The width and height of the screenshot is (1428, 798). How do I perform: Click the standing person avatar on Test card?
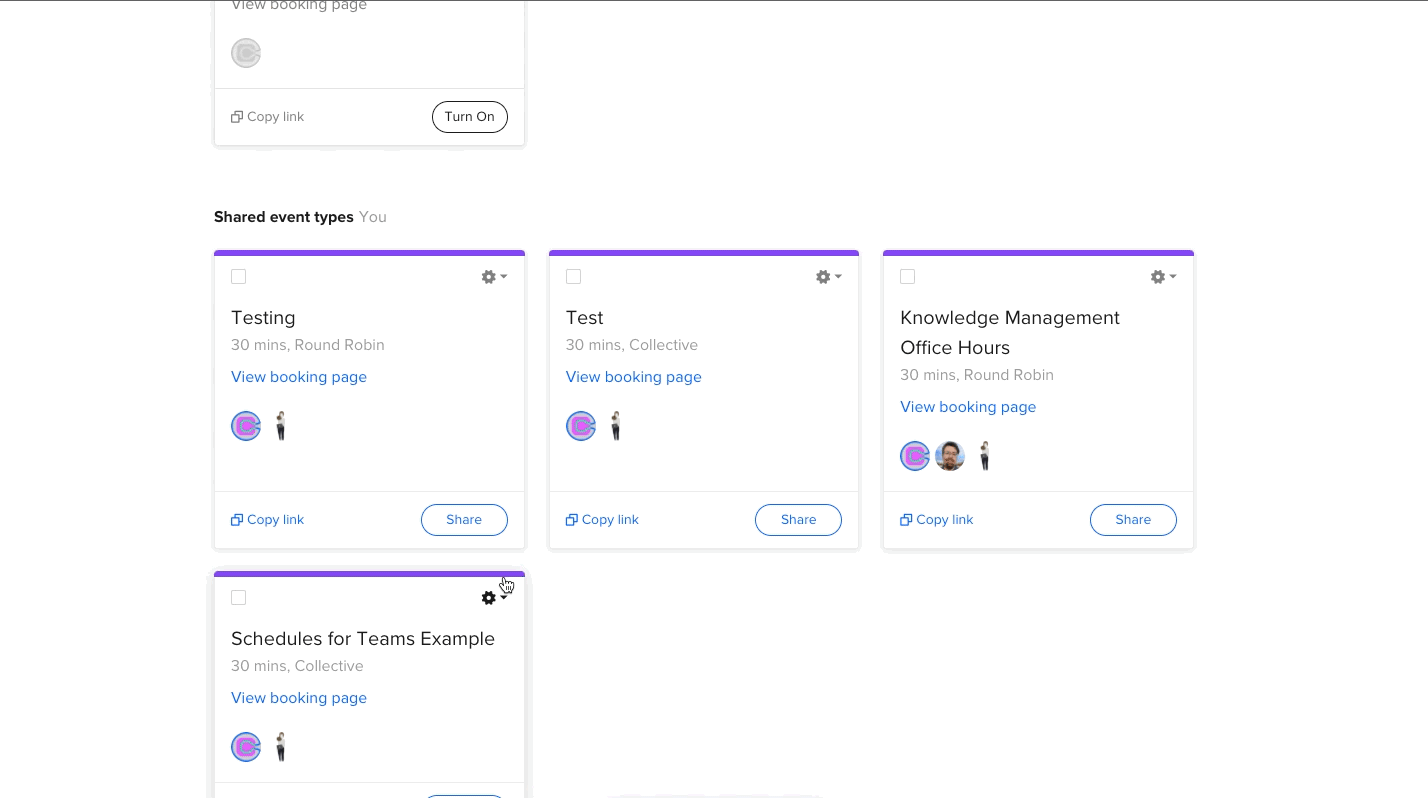(616, 426)
